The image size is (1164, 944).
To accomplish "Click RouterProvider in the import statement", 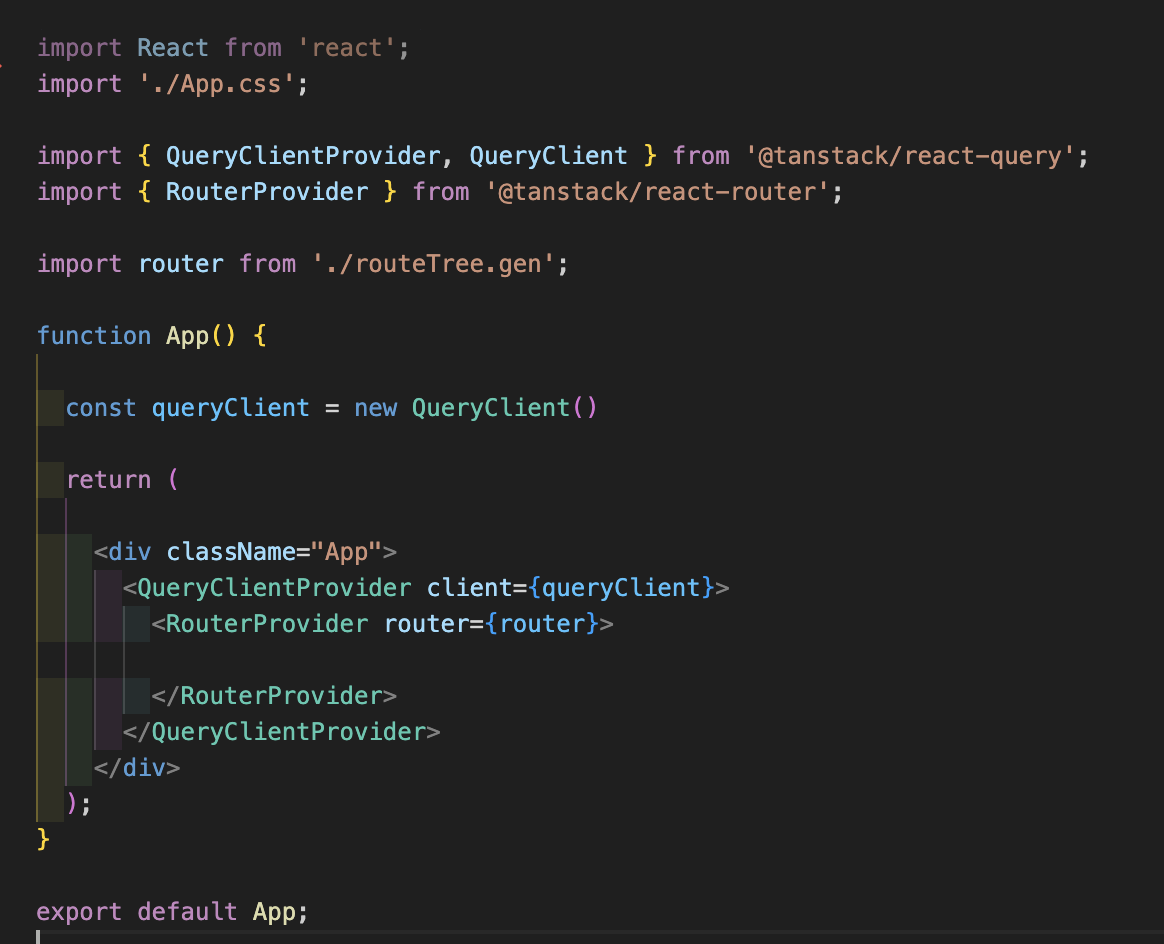I will [267, 192].
